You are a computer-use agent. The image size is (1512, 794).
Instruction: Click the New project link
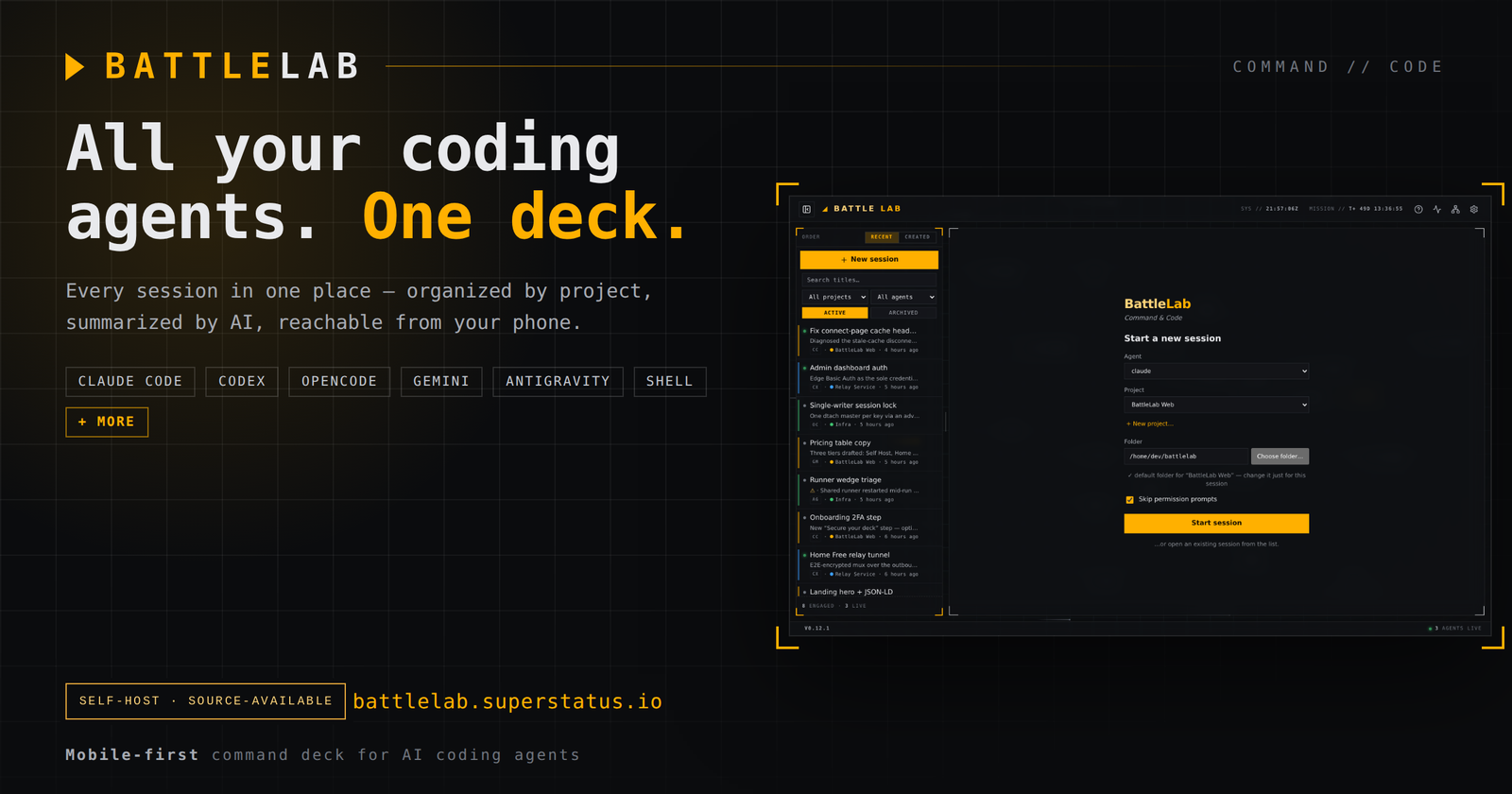[x=1149, y=423]
